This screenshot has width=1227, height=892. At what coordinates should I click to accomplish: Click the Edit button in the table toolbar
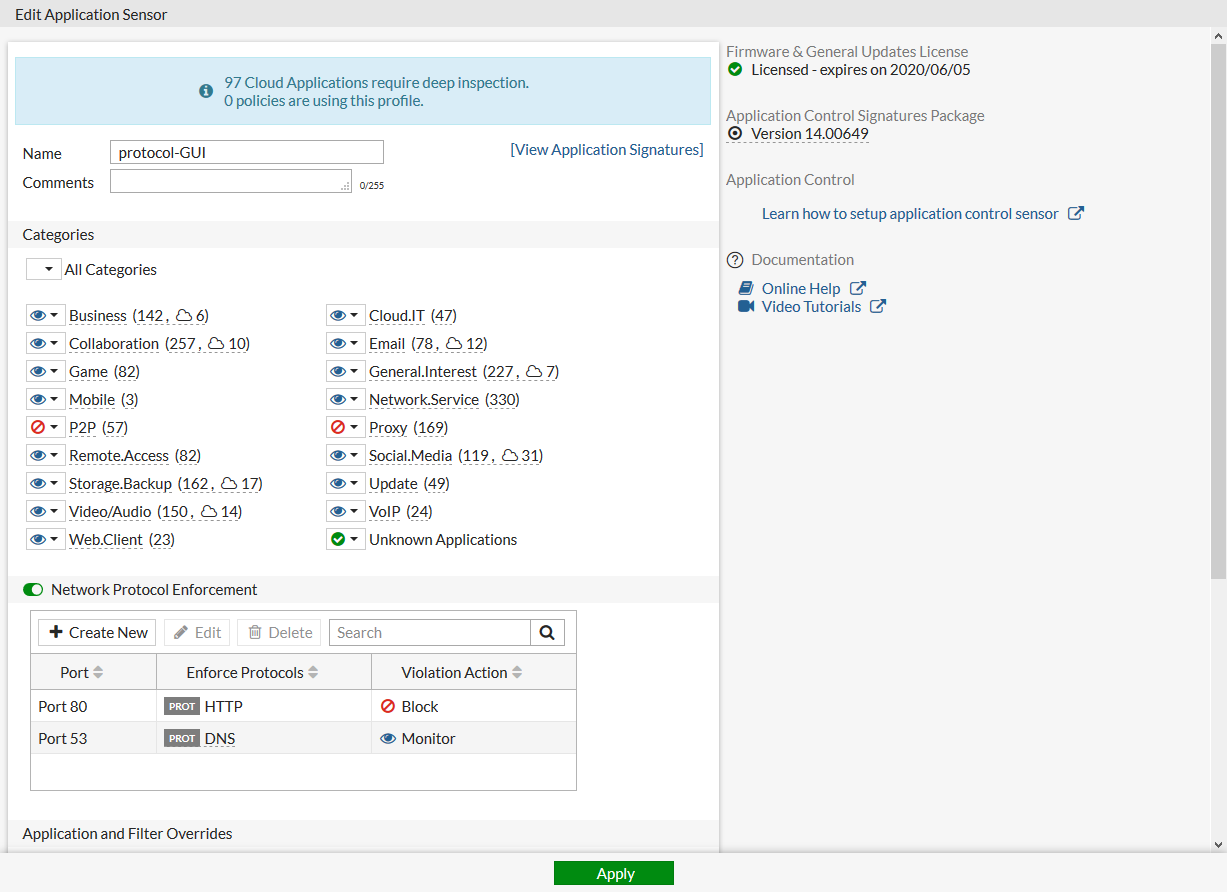[197, 632]
